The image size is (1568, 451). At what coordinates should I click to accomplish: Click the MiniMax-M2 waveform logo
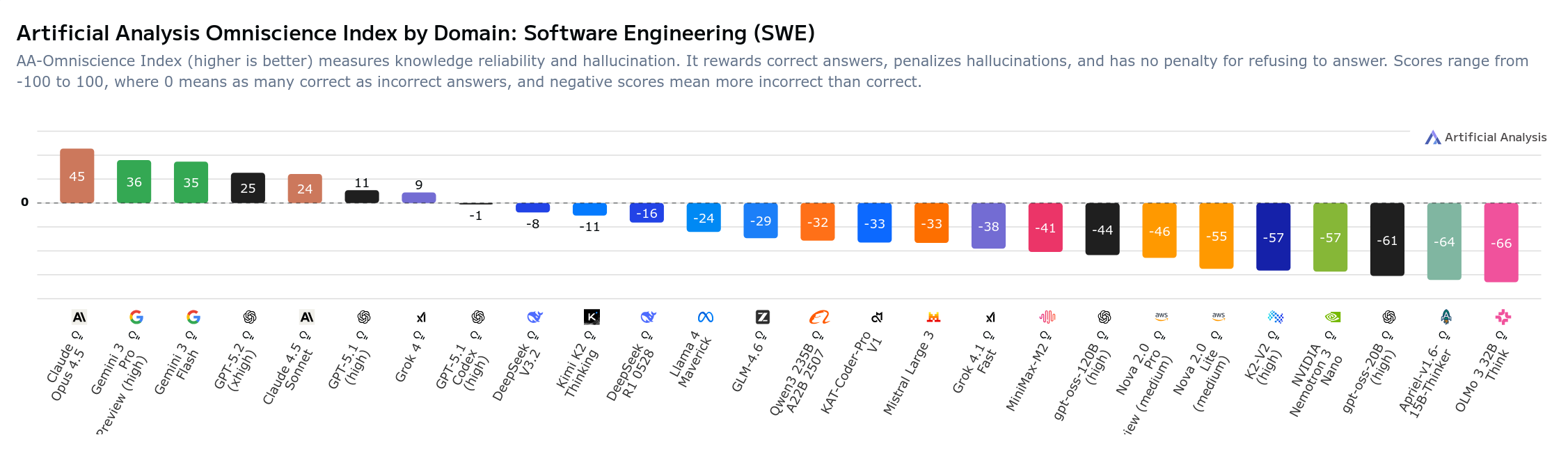[1047, 317]
